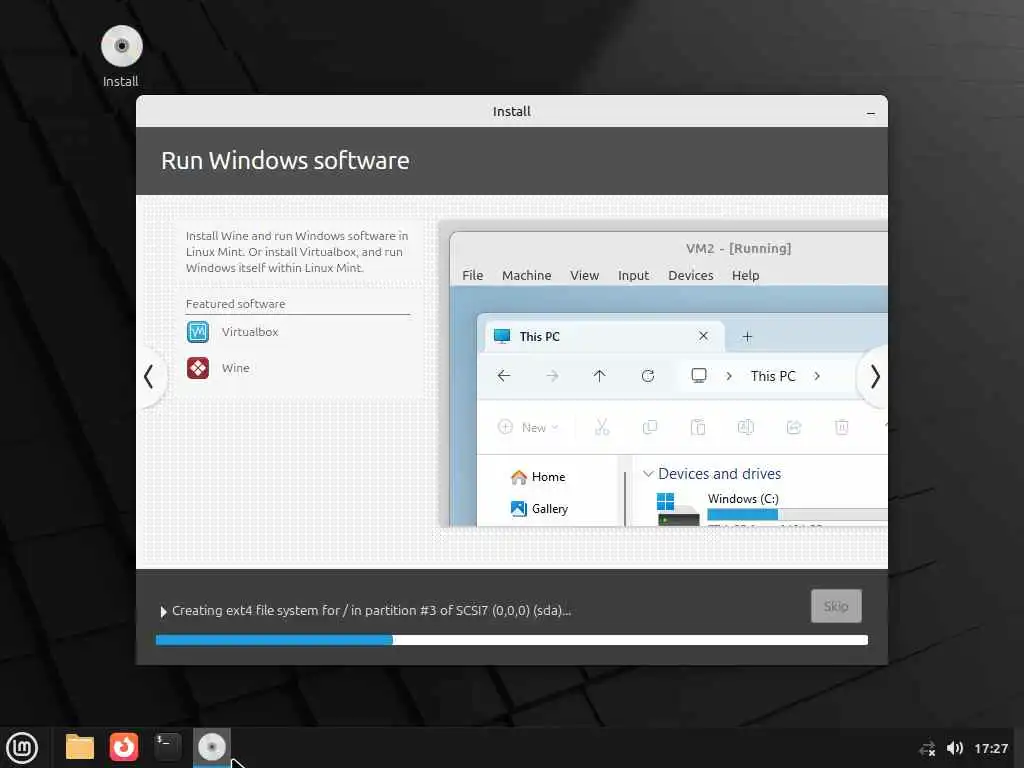Open the Install desktop icon
The height and width of the screenshot is (768, 1024).
pyautogui.click(x=121, y=56)
